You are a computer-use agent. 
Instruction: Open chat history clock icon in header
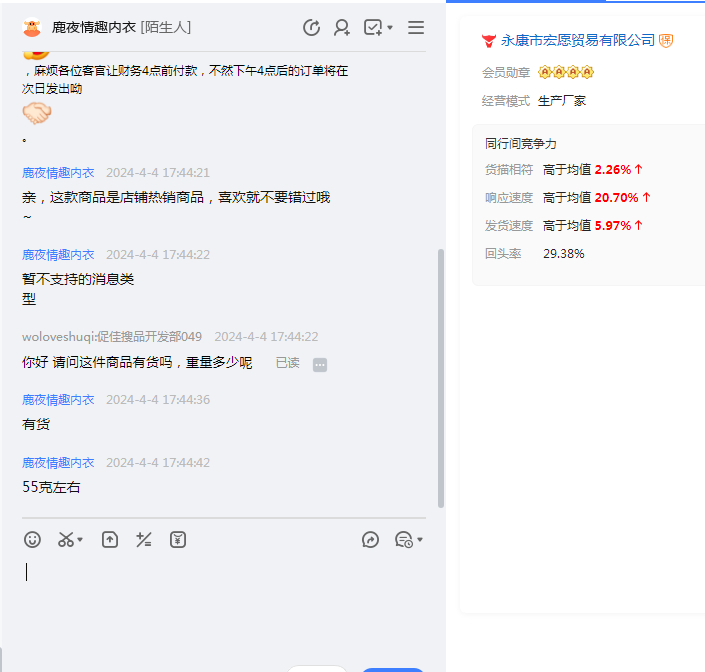coord(311,27)
